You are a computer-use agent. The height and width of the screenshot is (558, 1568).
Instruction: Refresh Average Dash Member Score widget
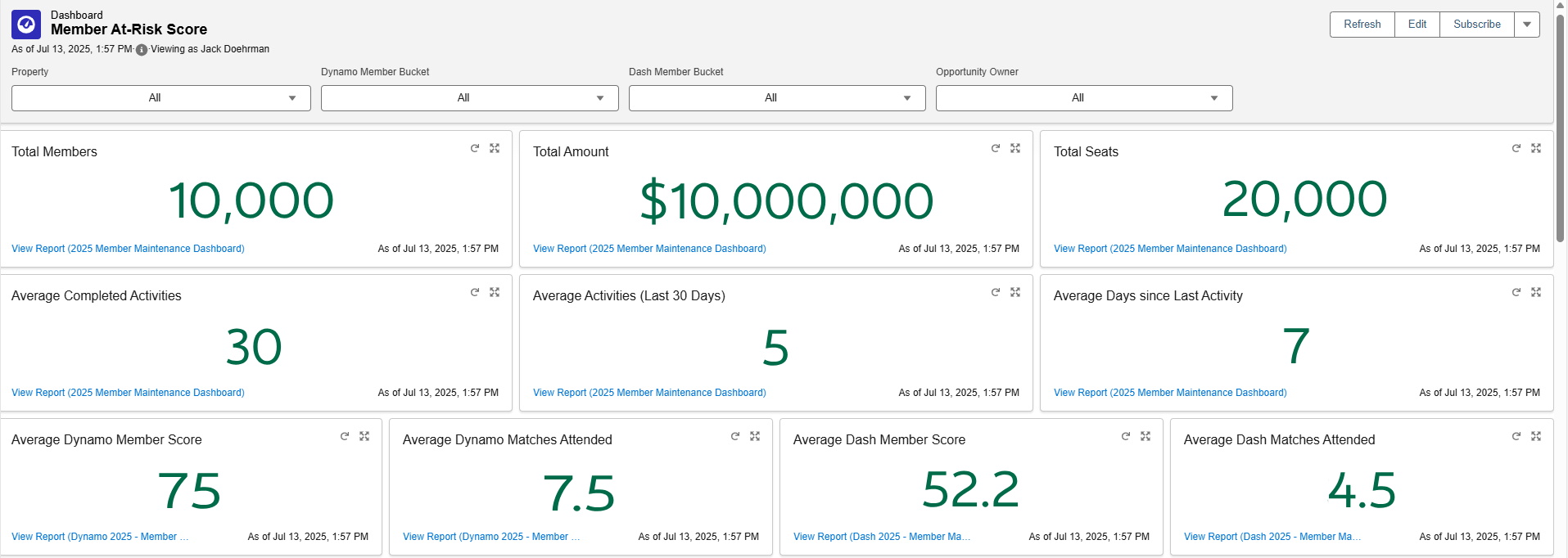point(1126,436)
